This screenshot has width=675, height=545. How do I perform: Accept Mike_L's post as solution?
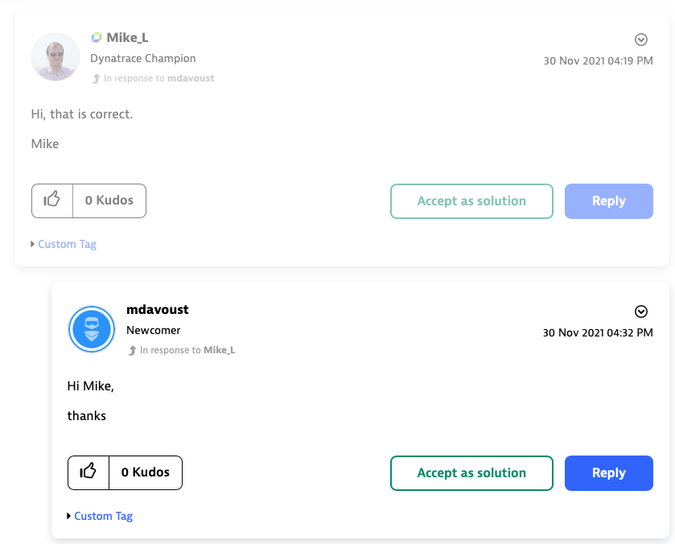click(x=471, y=201)
